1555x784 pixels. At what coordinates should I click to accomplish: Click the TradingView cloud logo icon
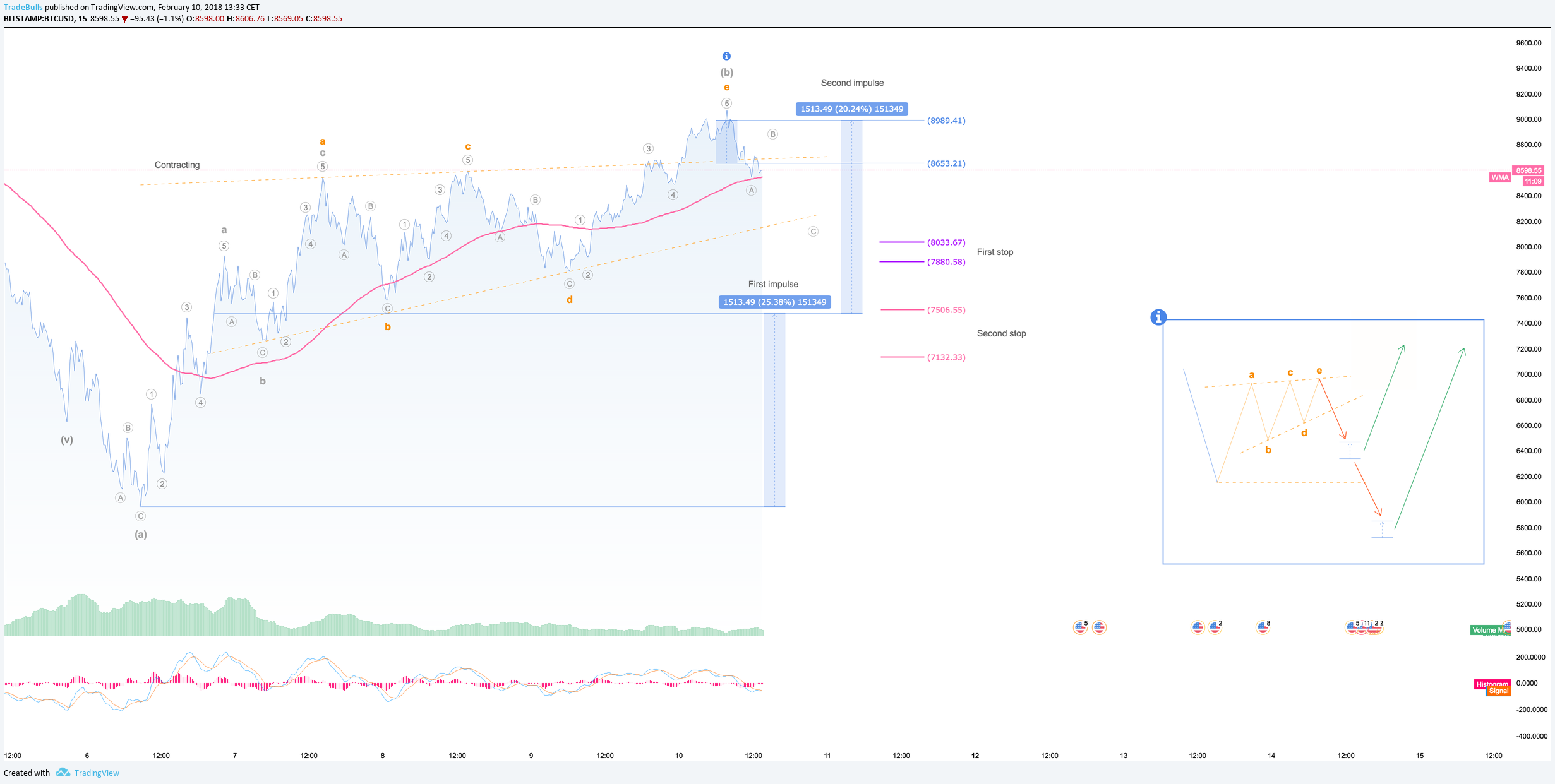click(63, 772)
